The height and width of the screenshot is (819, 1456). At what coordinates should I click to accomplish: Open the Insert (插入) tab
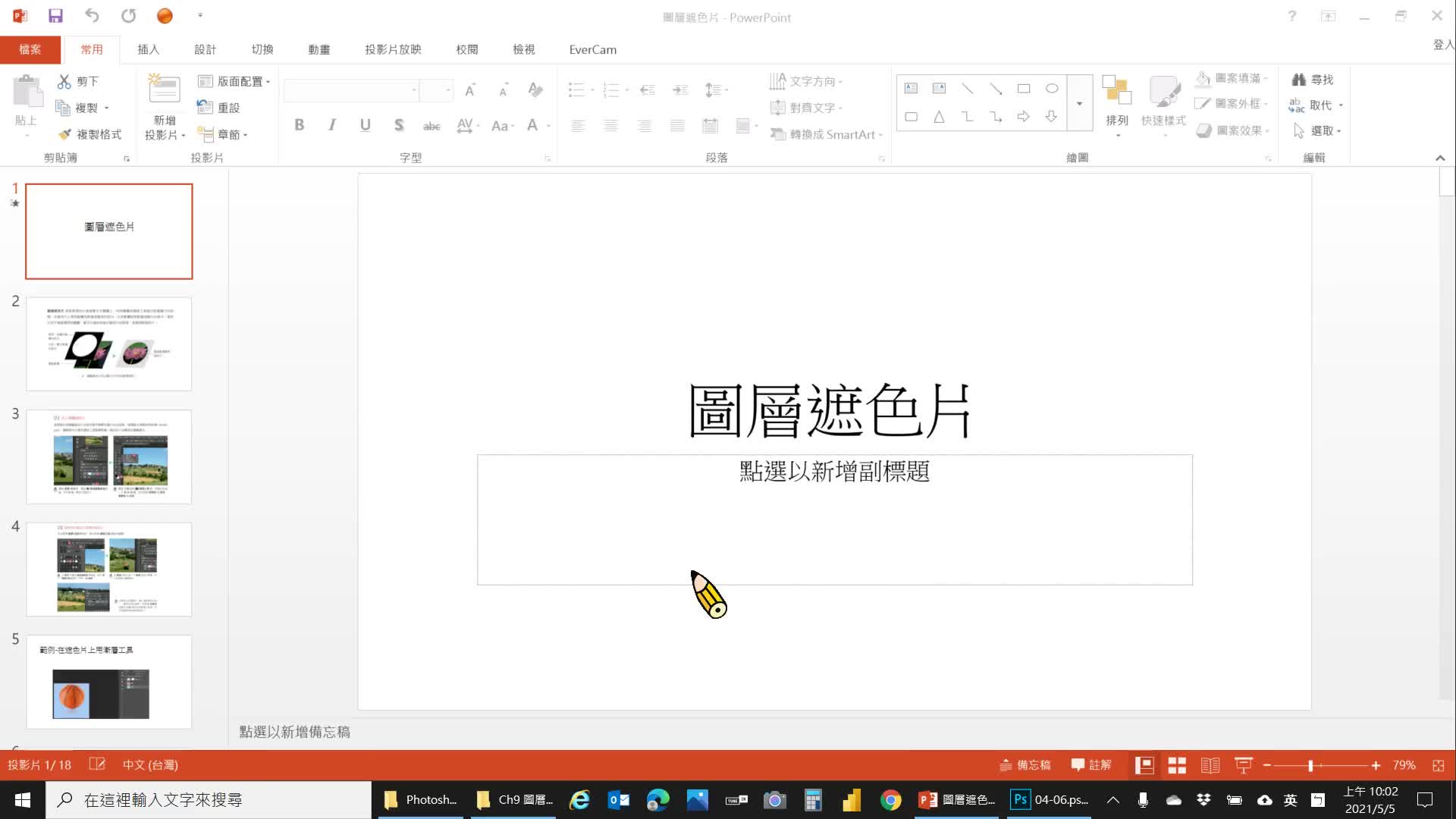click(x=149, y=49)
